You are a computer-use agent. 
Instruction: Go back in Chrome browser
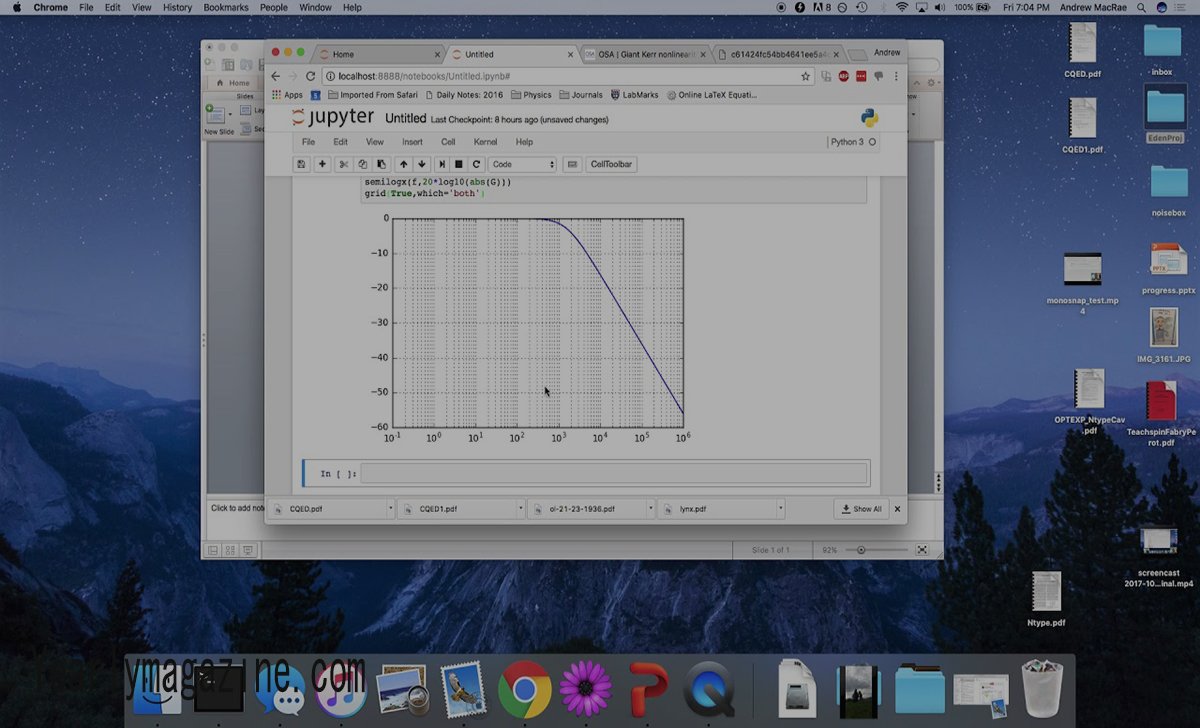pyautogui.click(x=276, y=76)
